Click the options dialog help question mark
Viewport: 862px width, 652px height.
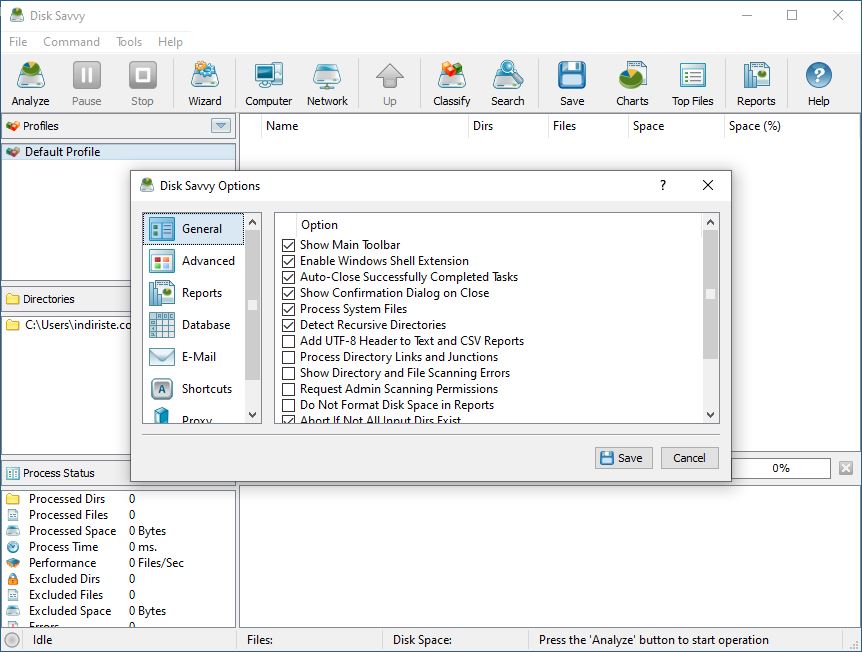[663, 185]
